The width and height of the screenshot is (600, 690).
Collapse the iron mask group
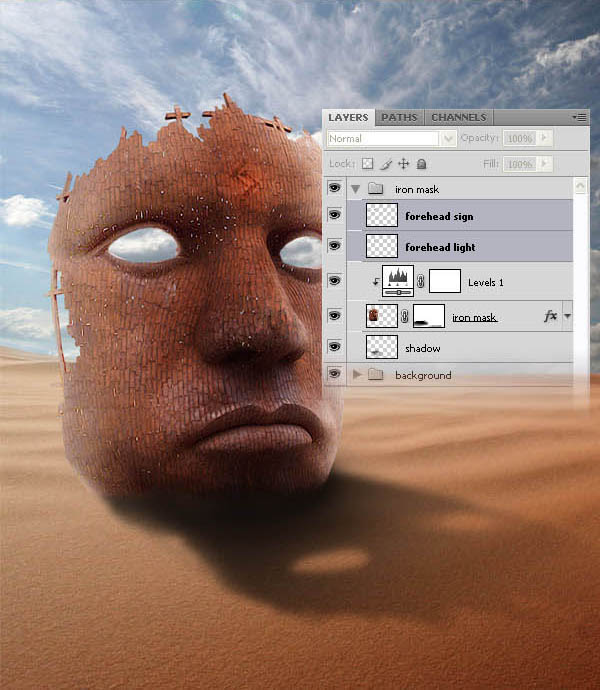click(x=356, y=189)
